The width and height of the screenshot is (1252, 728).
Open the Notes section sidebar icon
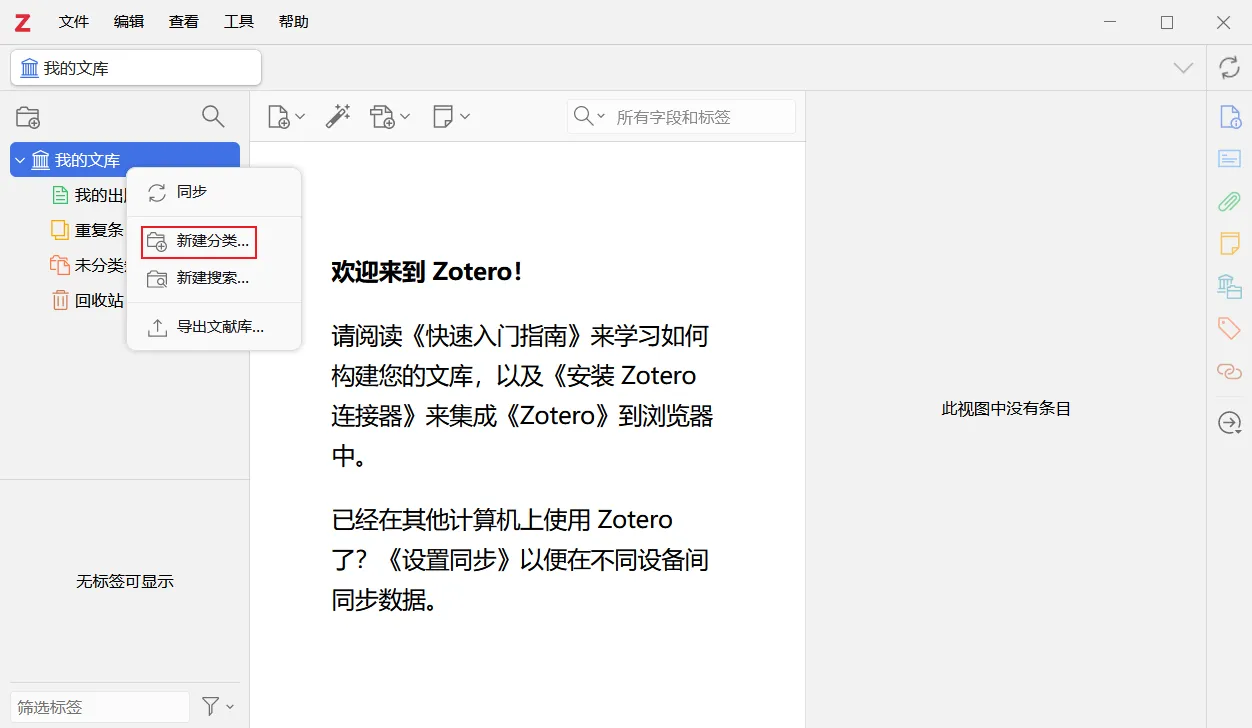[1229, 243]
